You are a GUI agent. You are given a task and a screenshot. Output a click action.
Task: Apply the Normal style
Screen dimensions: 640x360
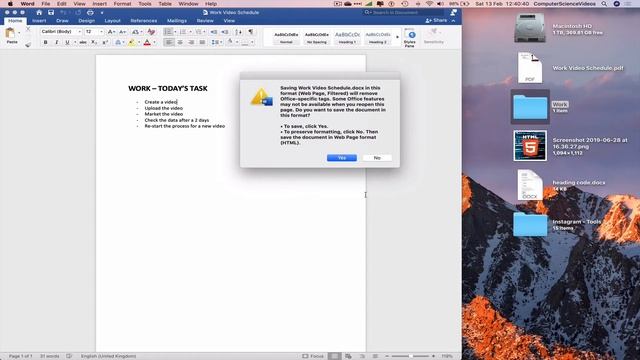(x=286, y=38)
